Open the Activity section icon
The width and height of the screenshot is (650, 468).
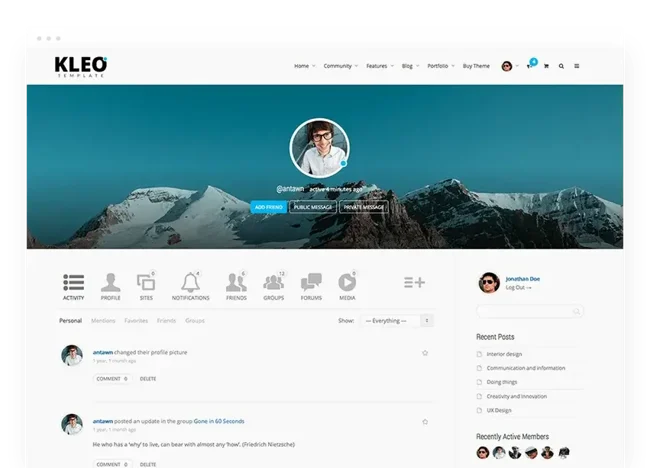coord(73,284)
